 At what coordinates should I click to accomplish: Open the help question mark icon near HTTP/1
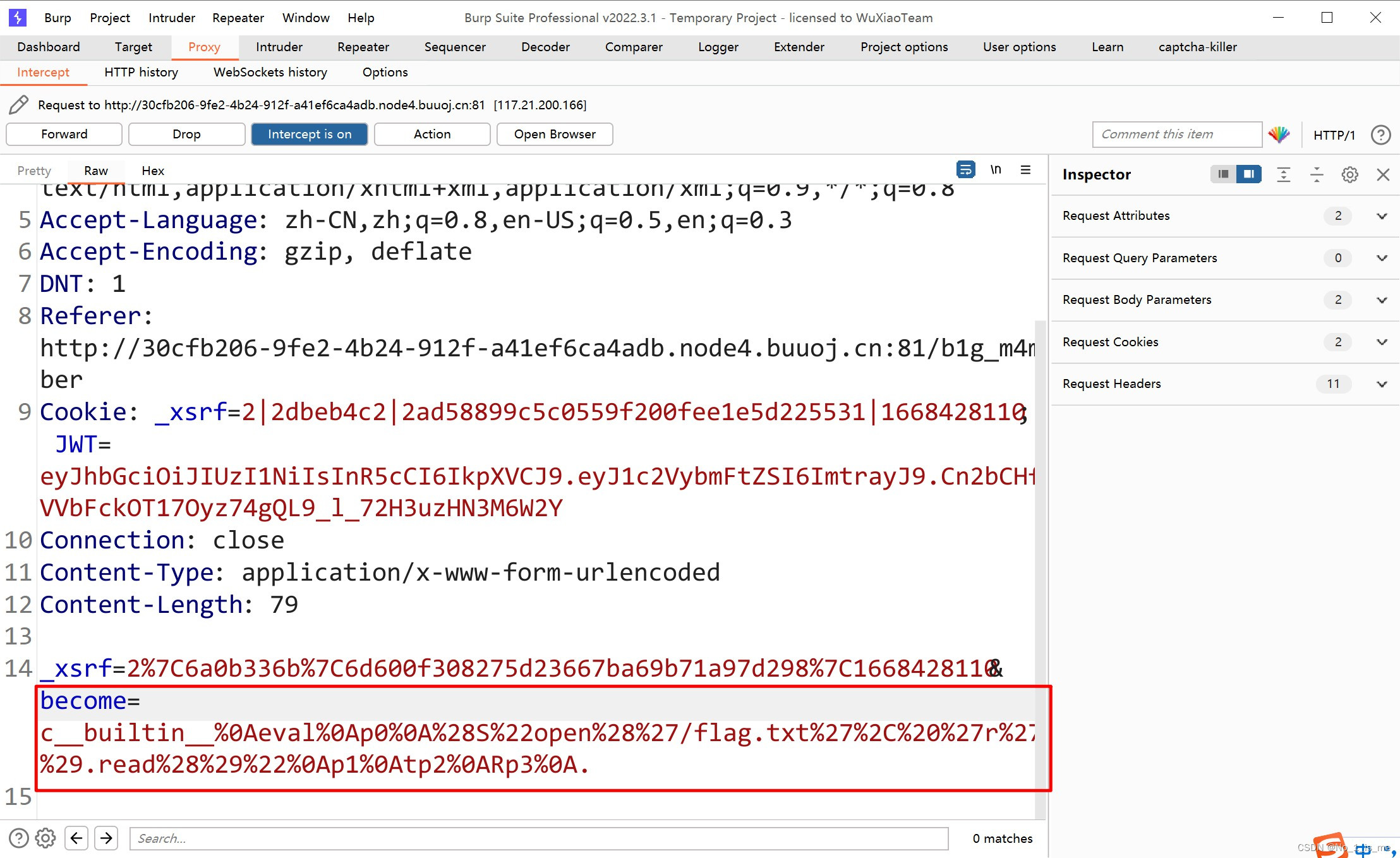pos(1380,135)
